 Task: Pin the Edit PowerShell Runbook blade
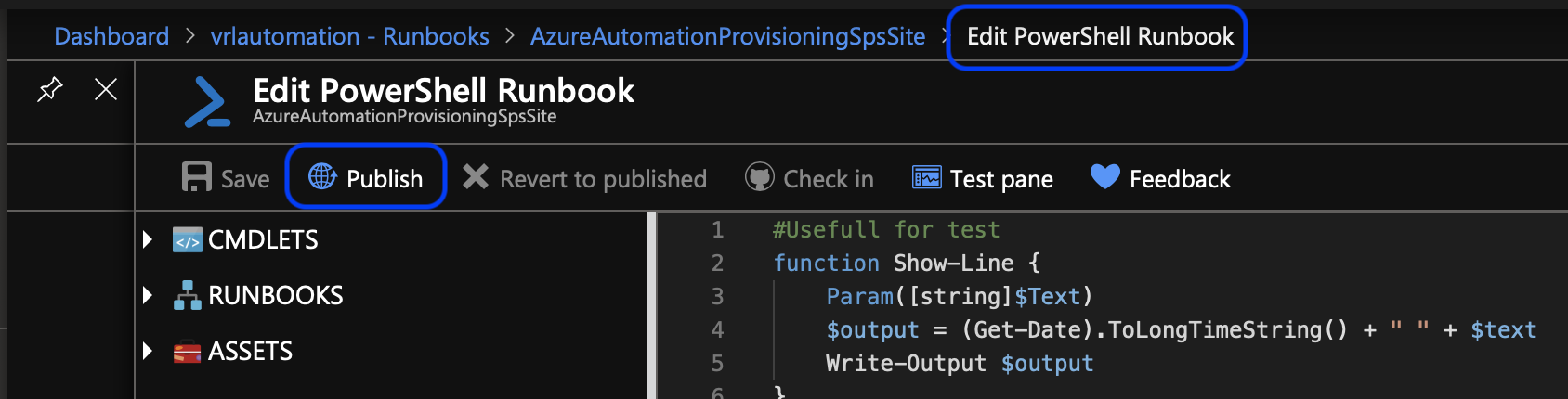(x=49, y=89)
